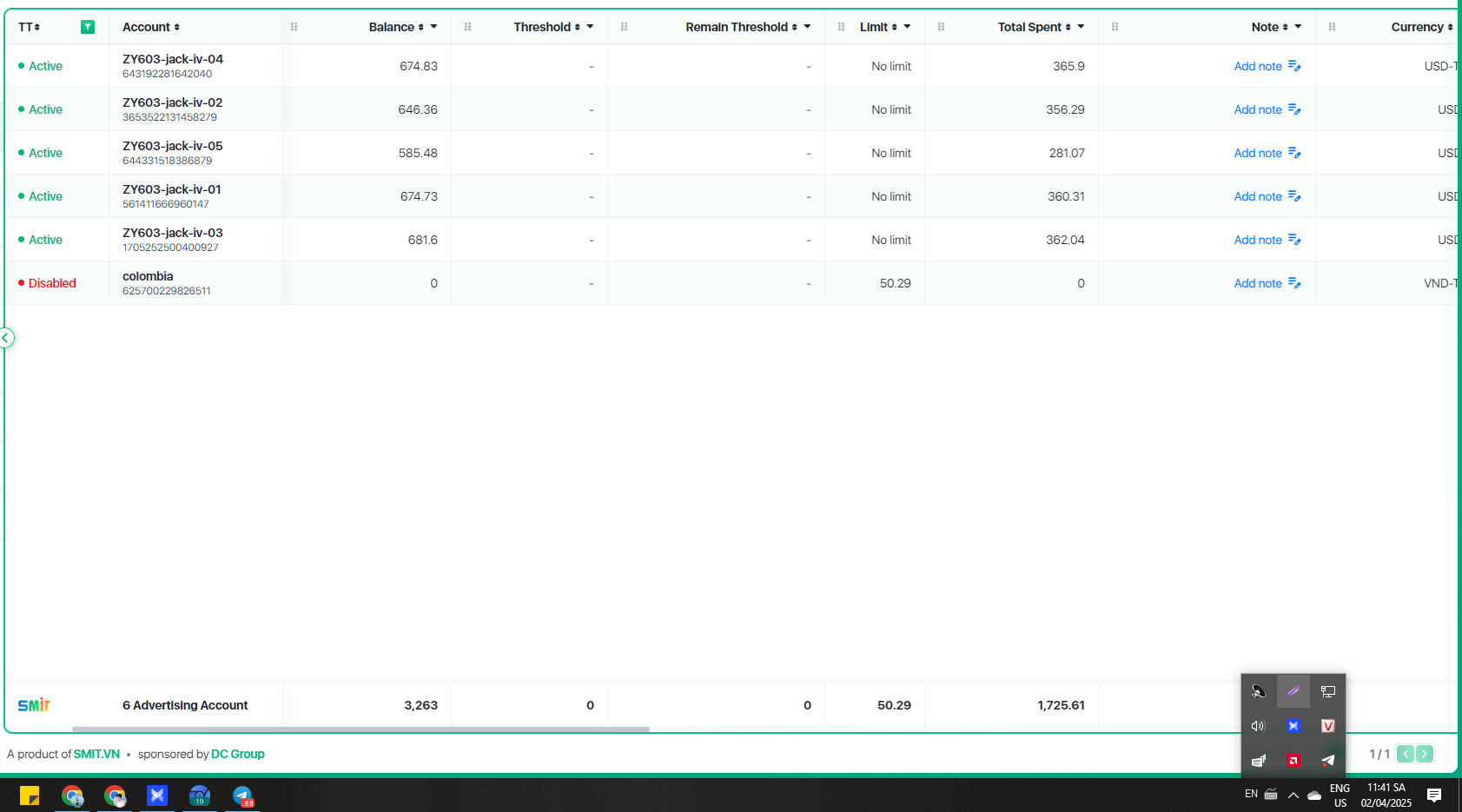Screen dimensions: 1462x812
Task: Click the SMIT logo in footer row
Action: point(34,705)
